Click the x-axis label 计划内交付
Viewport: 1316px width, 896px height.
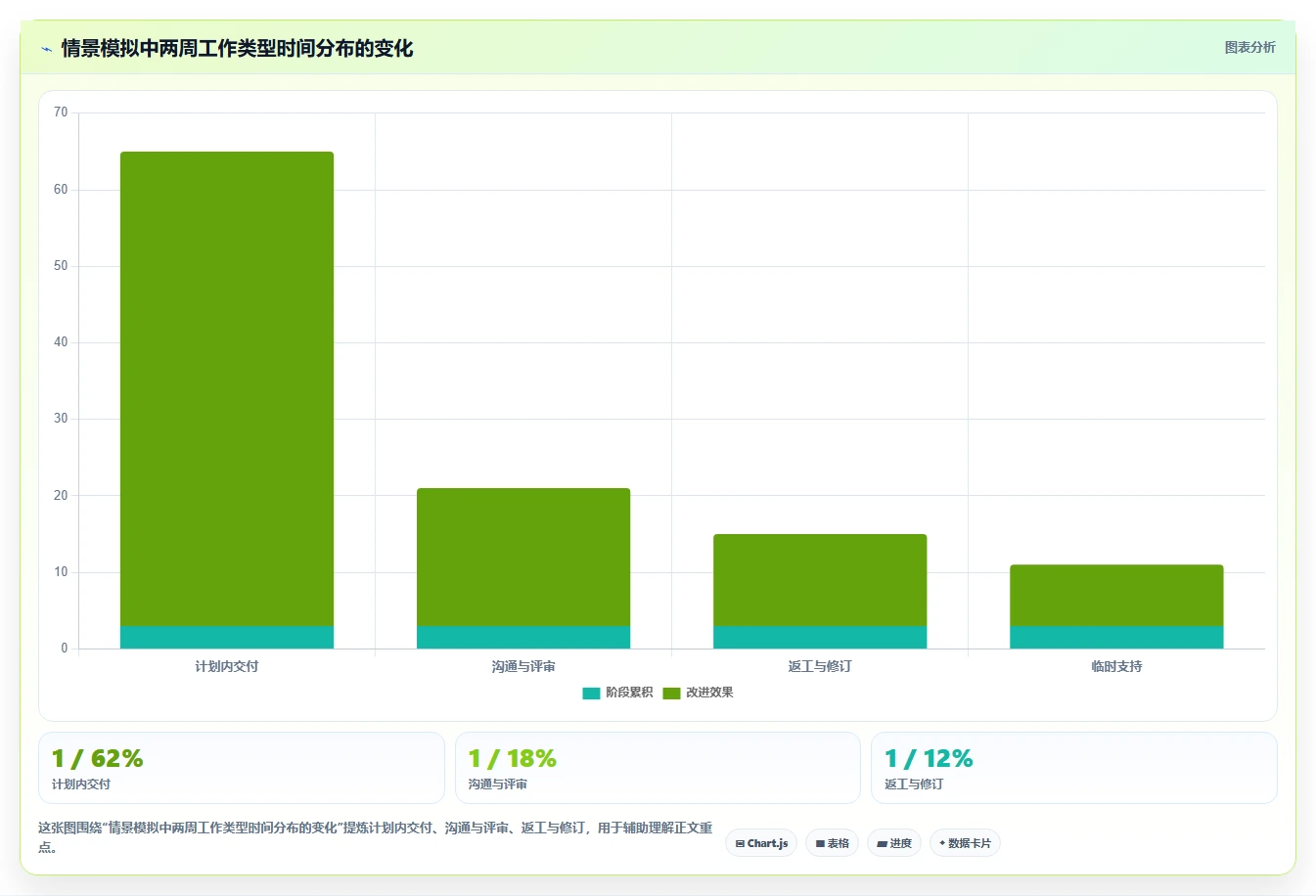(x=227, y=666)
